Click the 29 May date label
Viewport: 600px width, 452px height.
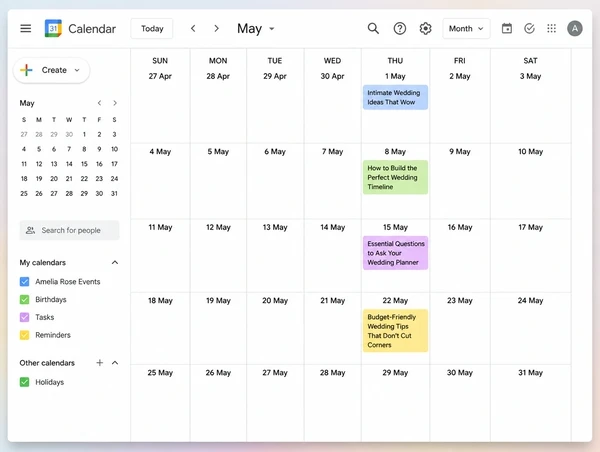point(395,372)
